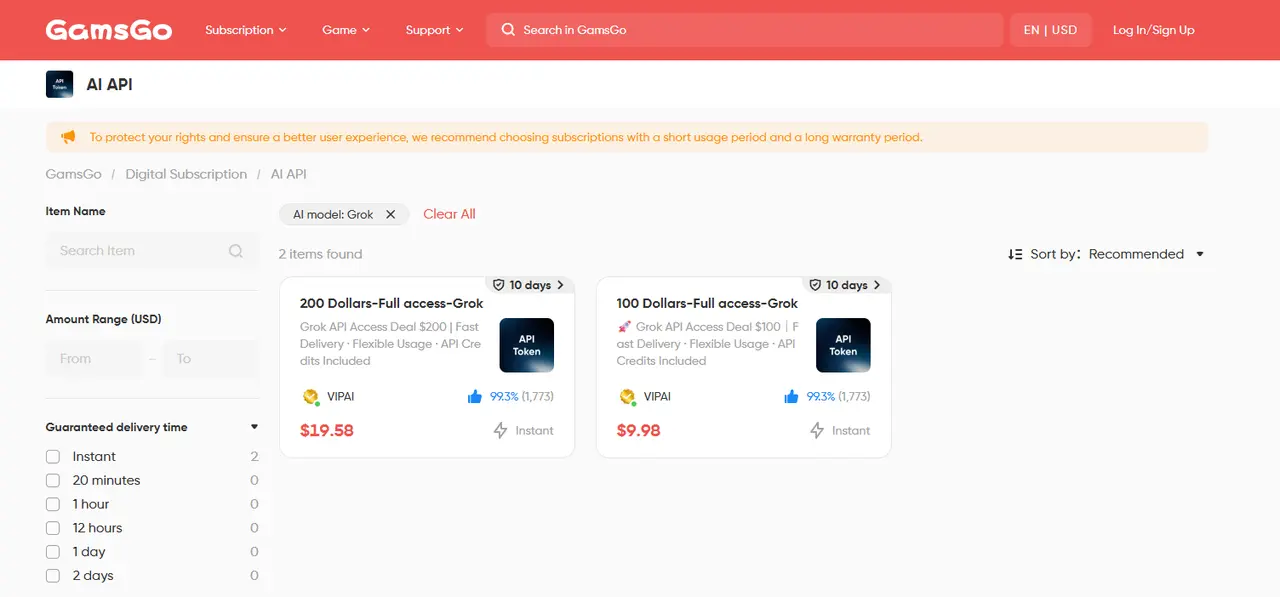Click lightning Instant icon on $9.98 card

click(817, 431)
